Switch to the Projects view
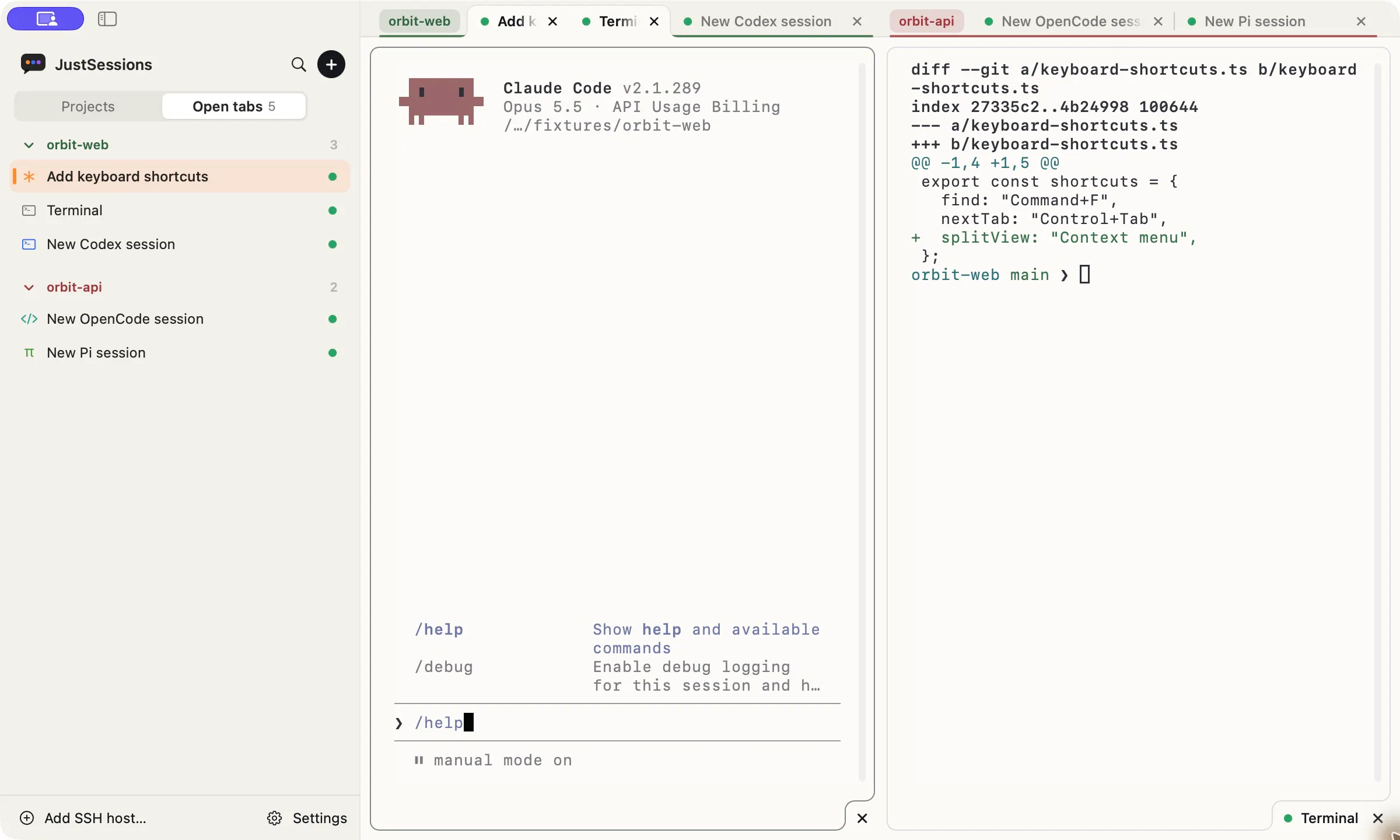The image size is (1400, 840). pyautogui.click(x=88, y=106)
